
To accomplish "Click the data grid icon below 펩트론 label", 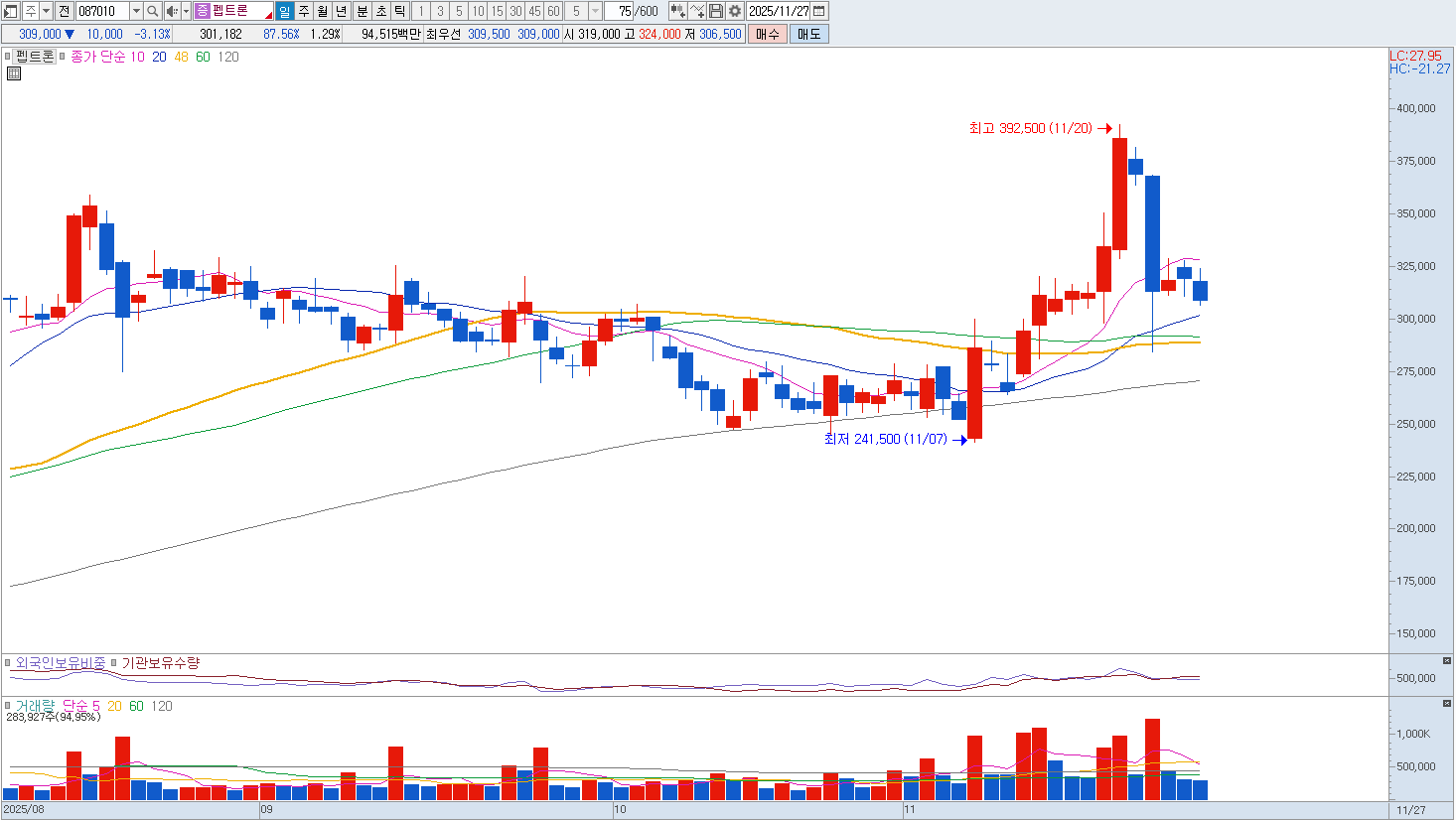I will (x=14, y=73).
